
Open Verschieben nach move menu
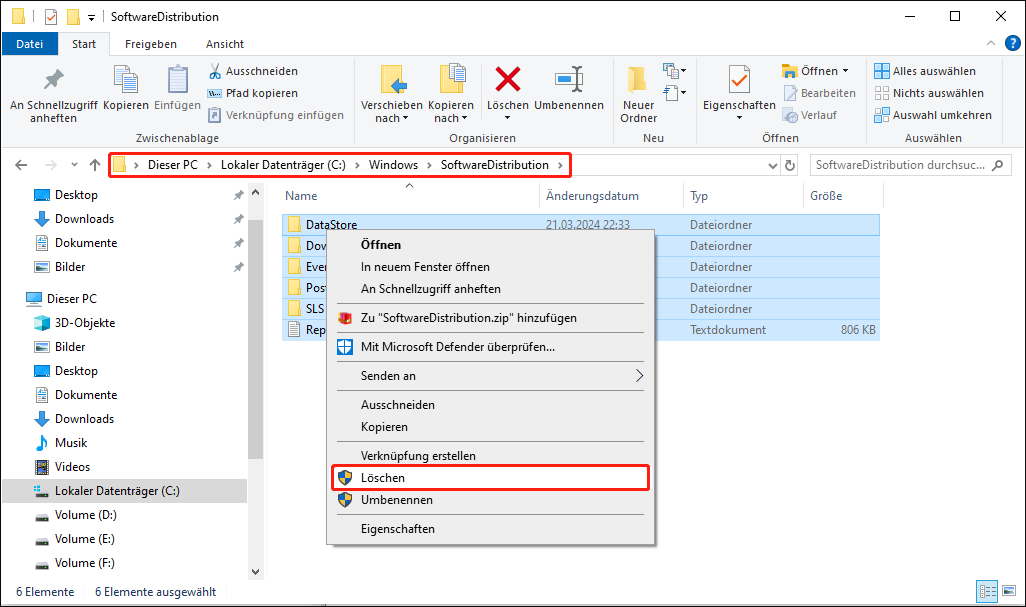tap(391, 94)
